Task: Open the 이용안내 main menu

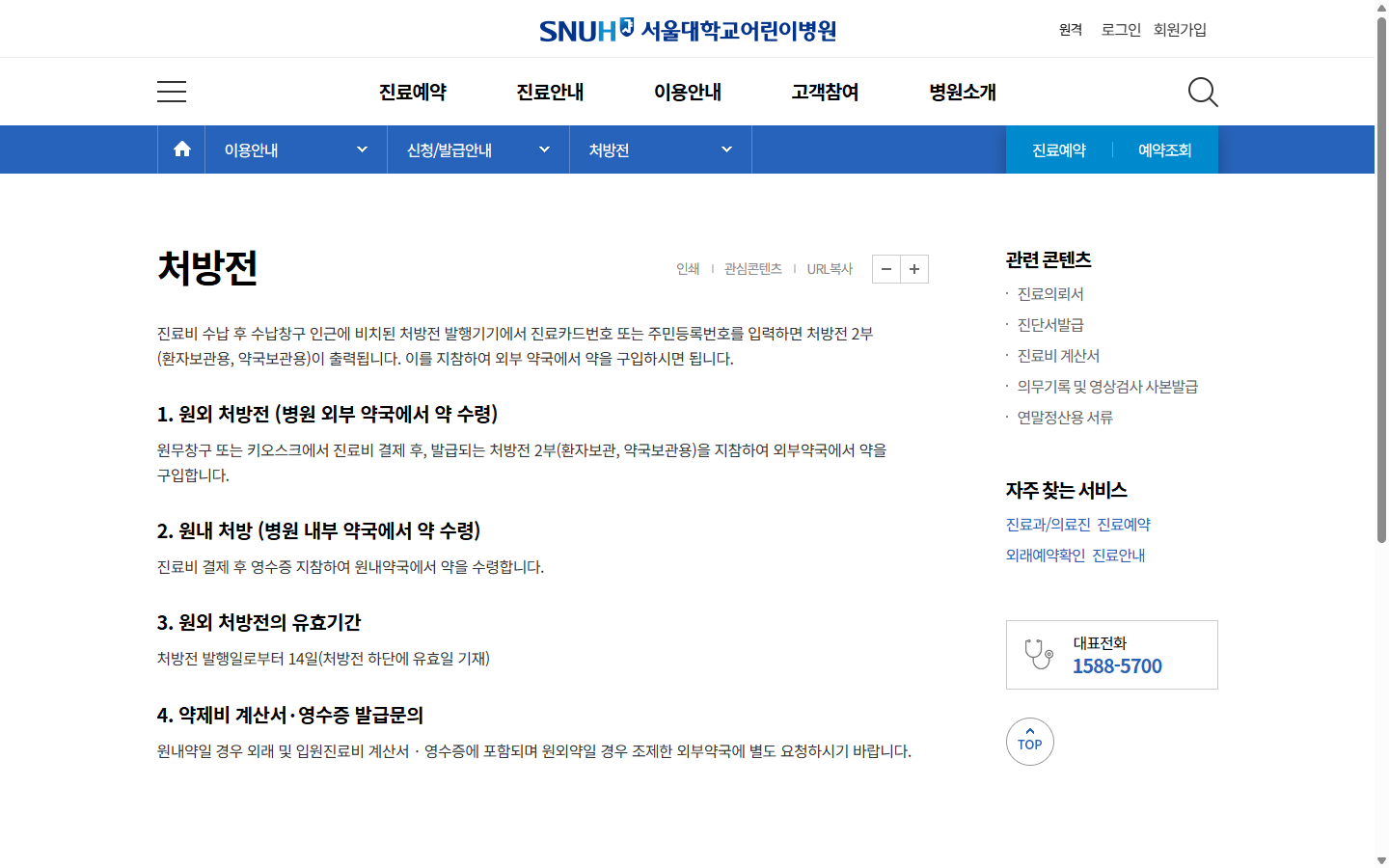Action: [x=688, y=92]
